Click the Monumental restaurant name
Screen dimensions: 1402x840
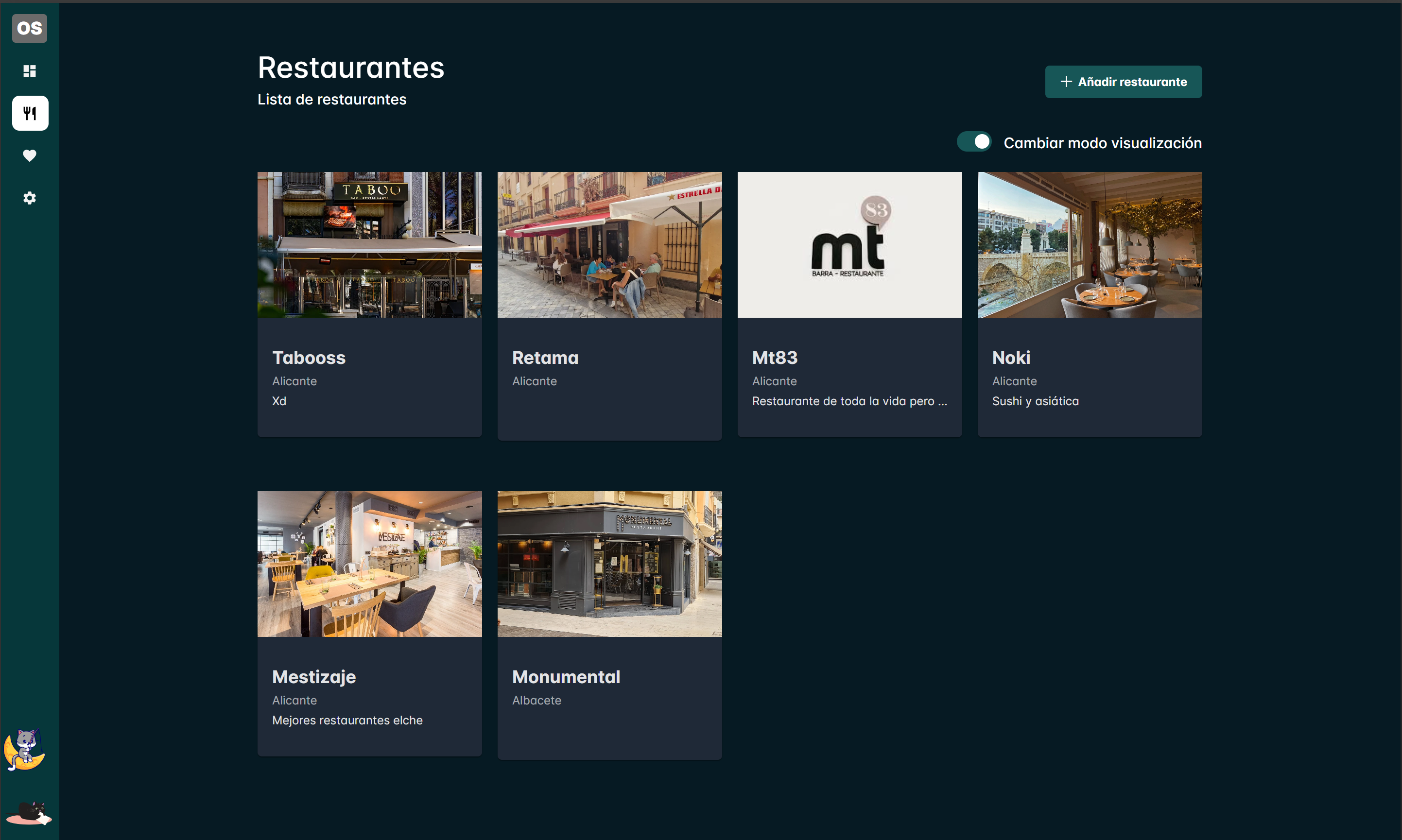(x=566, y=677)
